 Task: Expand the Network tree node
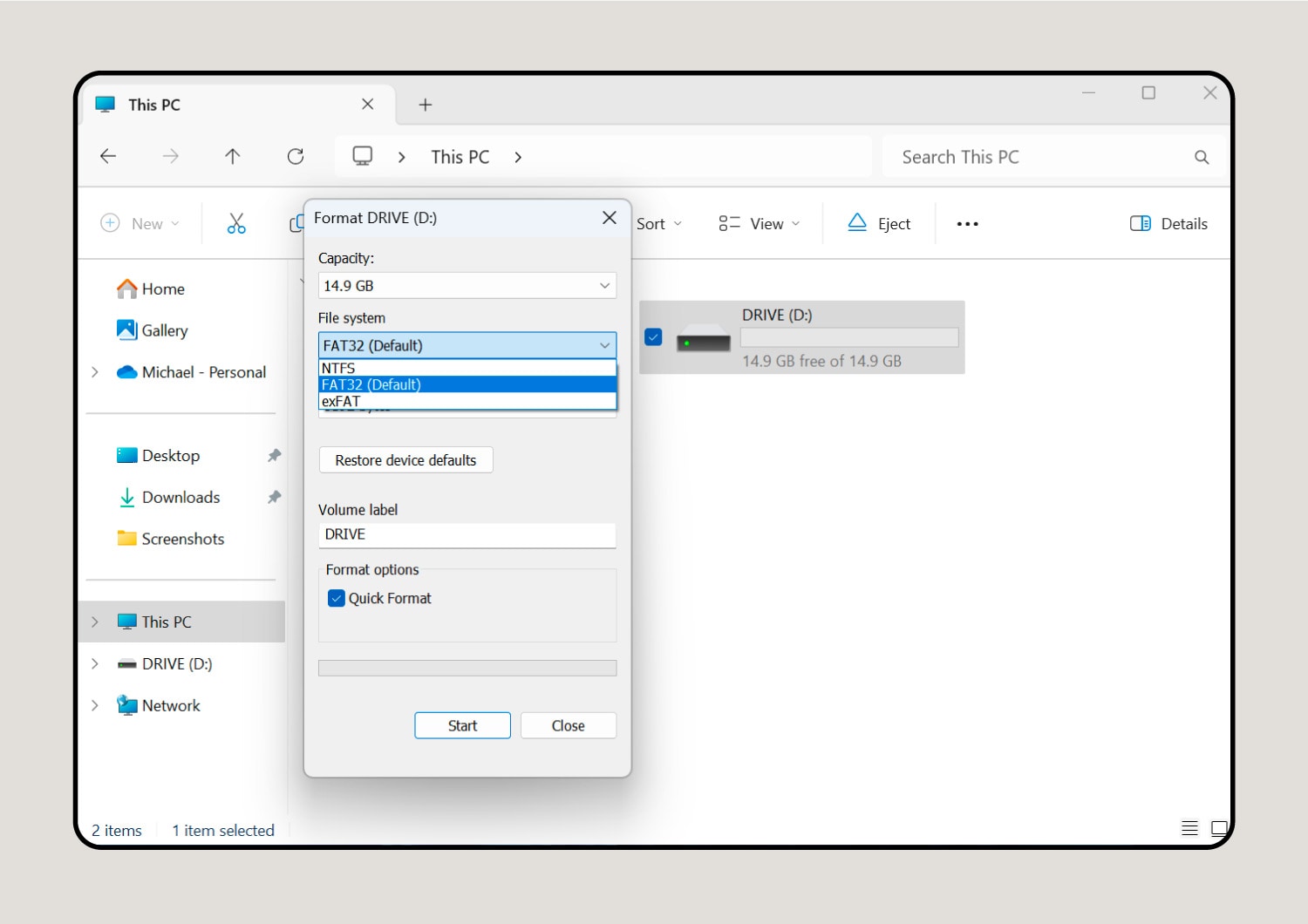(95, 705)
